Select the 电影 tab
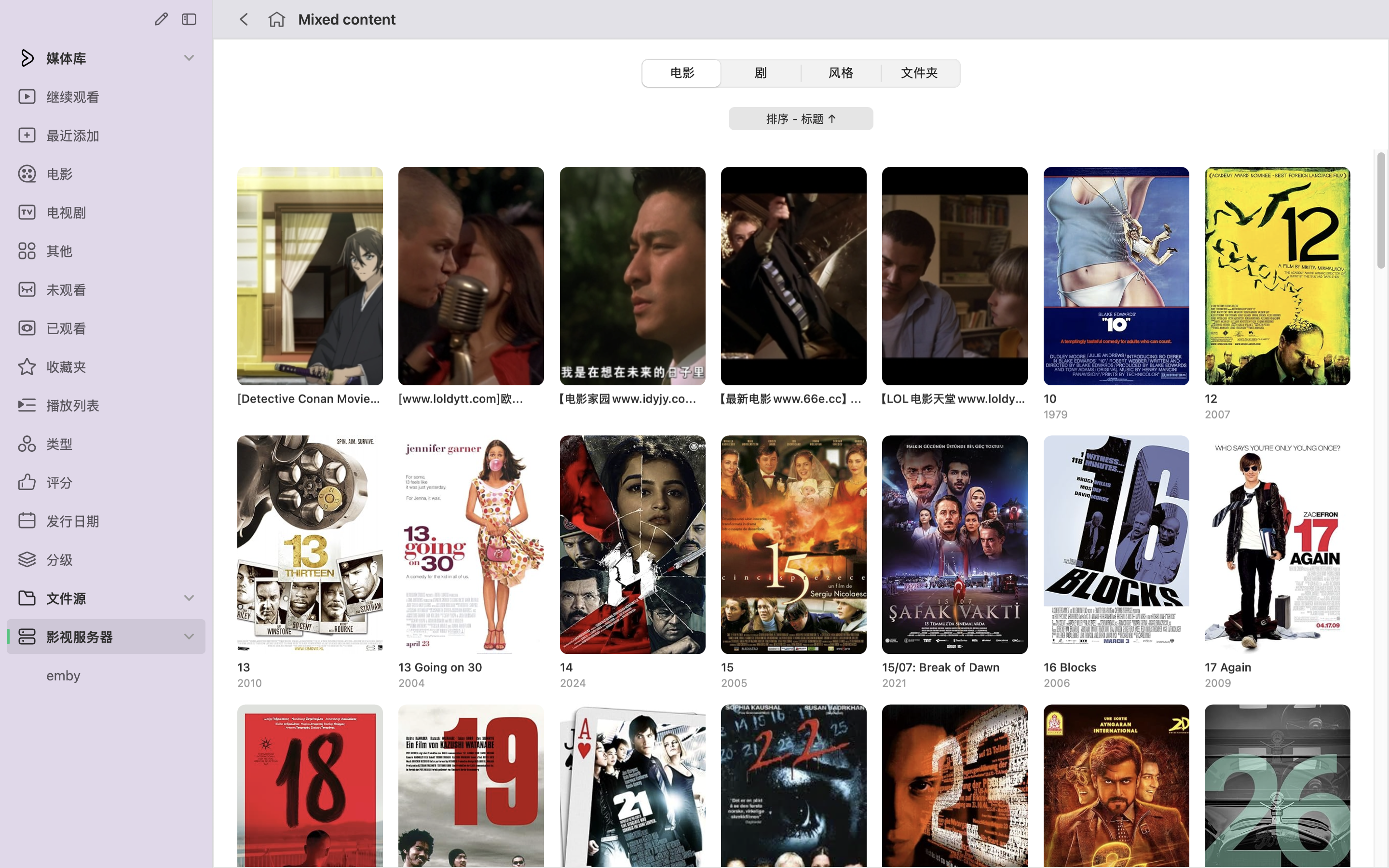 pyautogui.click(x=681, y=73)
